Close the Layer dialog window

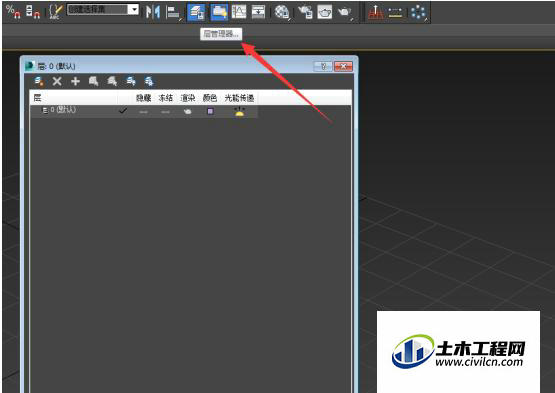343,66
